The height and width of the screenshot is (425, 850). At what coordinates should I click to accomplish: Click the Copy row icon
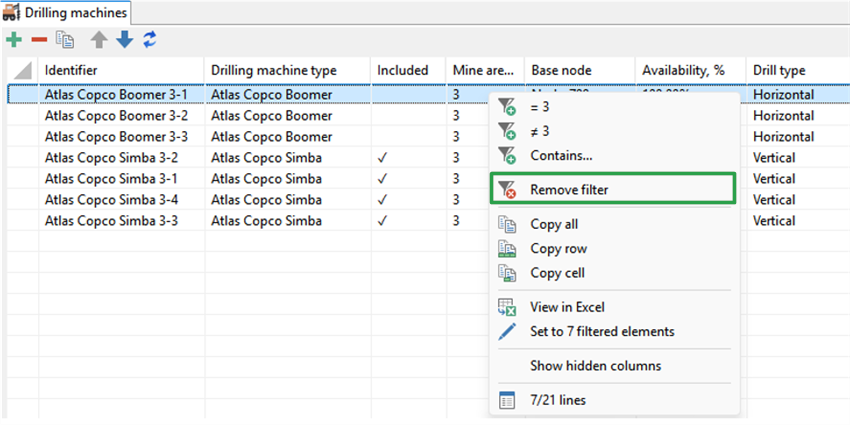pyautogui.click(x=507, y=249)
